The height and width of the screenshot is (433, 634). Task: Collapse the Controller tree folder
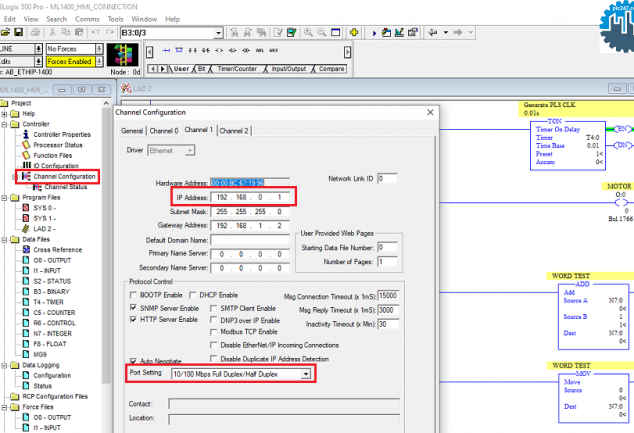4,125
